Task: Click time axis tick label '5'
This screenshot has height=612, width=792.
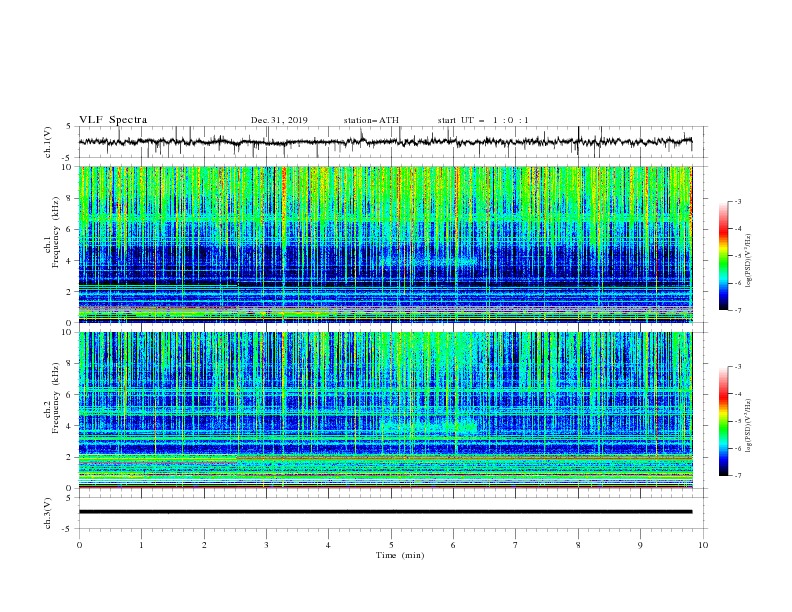Action: 391,545
